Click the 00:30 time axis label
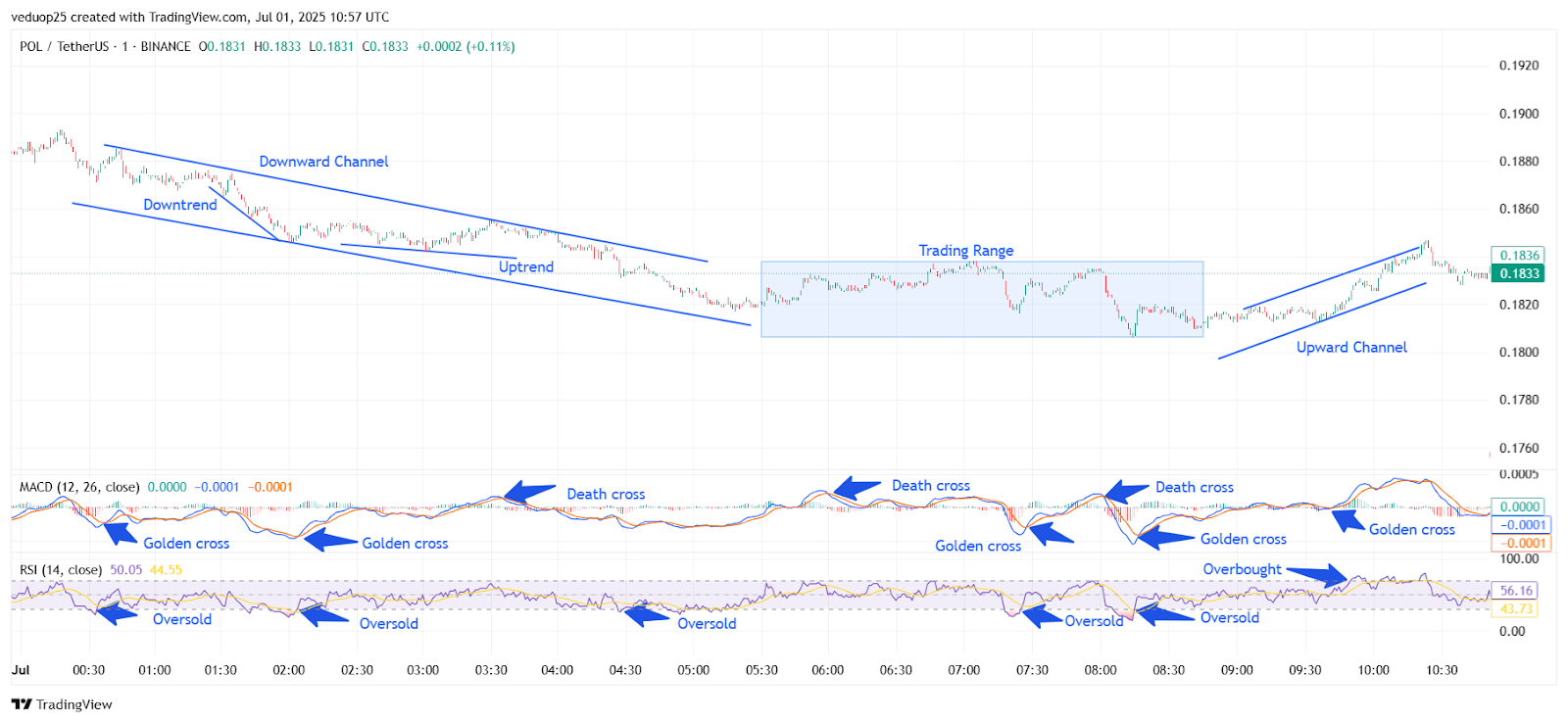1568x723 pixels. tap(88, 670)
